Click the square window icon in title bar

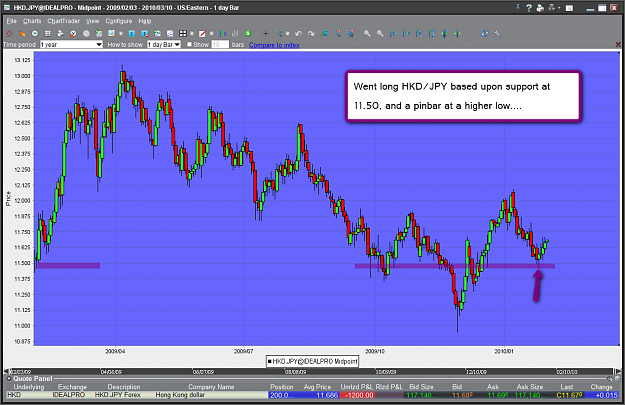569,8
